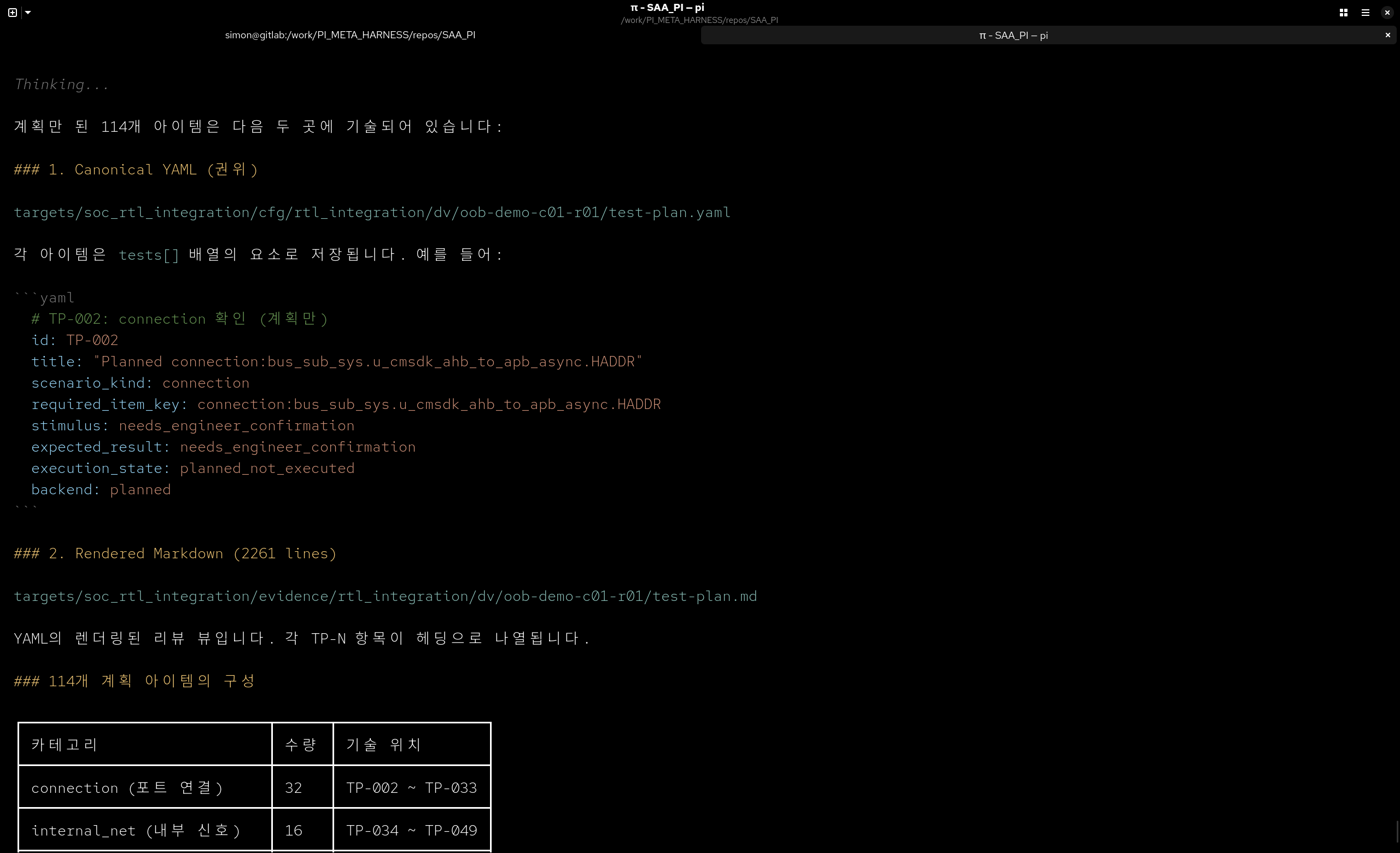The image size is (1400, 853).
Task: Click the TP-002 id value
Action: (x=92, y=340)
